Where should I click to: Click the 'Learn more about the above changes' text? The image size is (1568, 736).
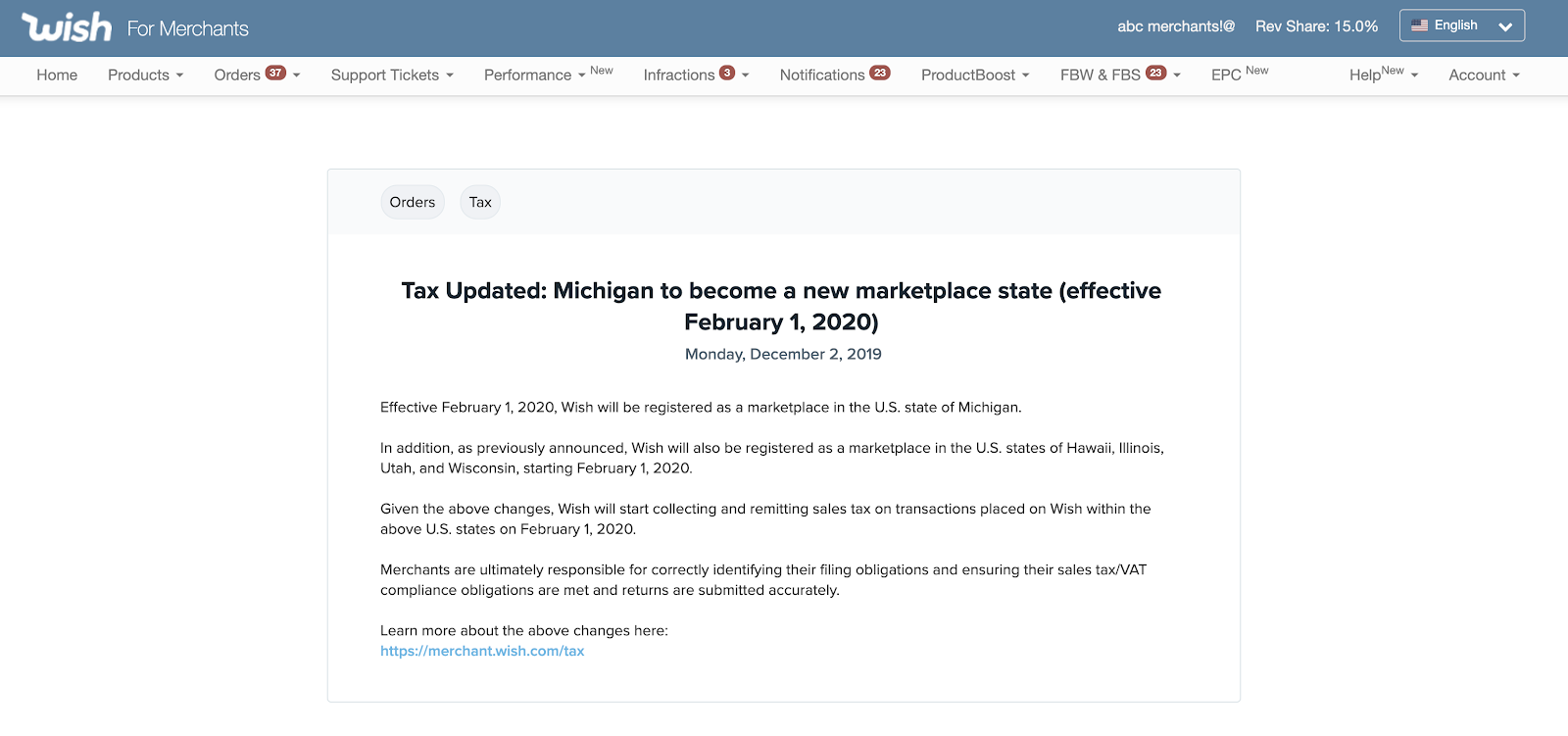(524, 630)
